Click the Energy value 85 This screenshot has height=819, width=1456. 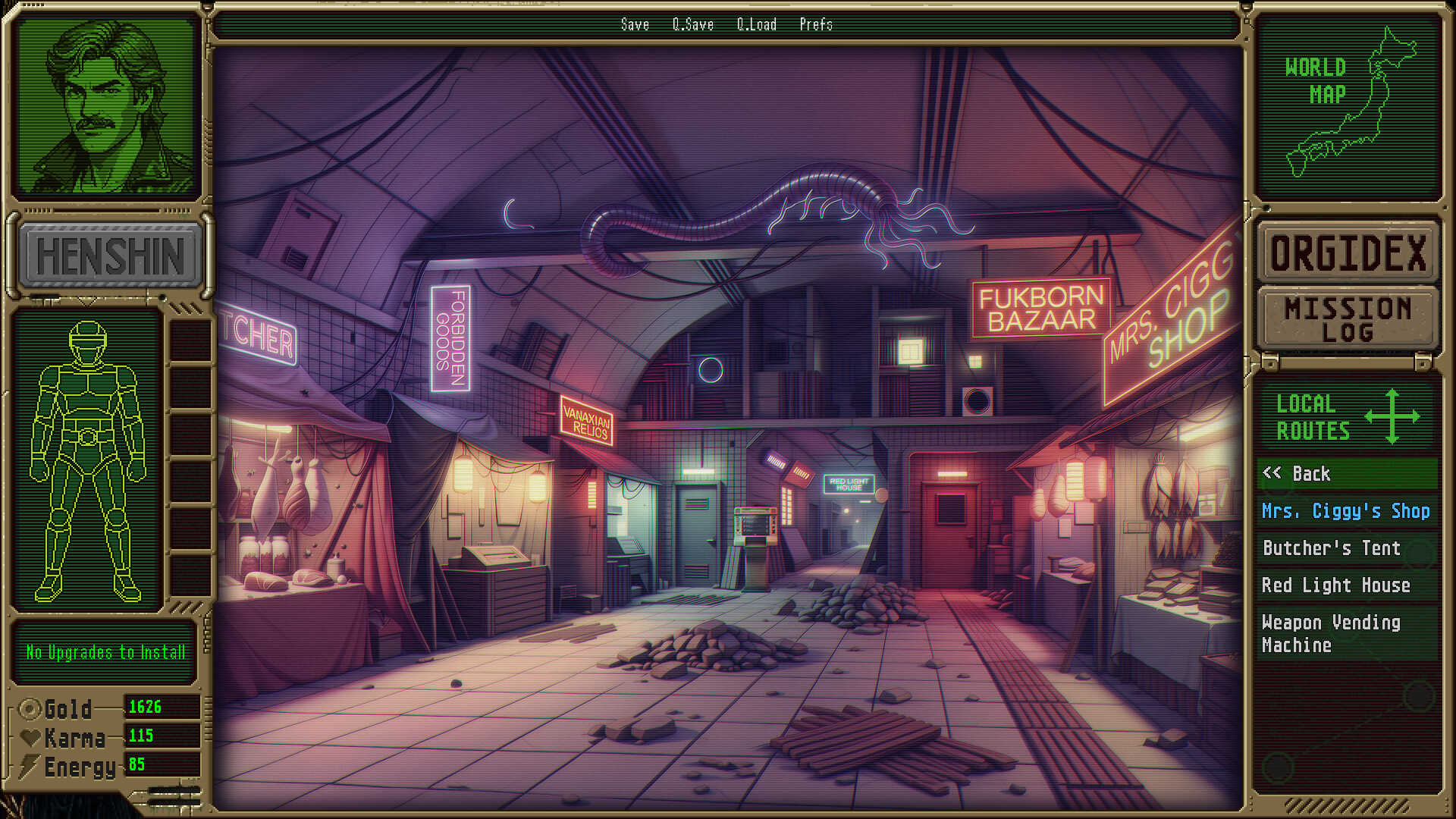coord(136,764)
